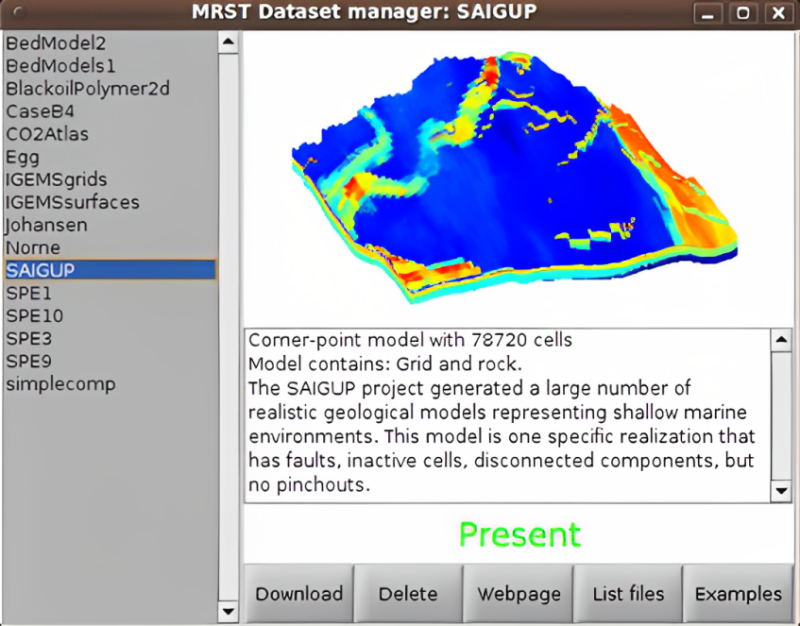Click the window menu icon in title bar
Image resolution: width=800 pixels, height=626 pixels.
tap(19, 12)
